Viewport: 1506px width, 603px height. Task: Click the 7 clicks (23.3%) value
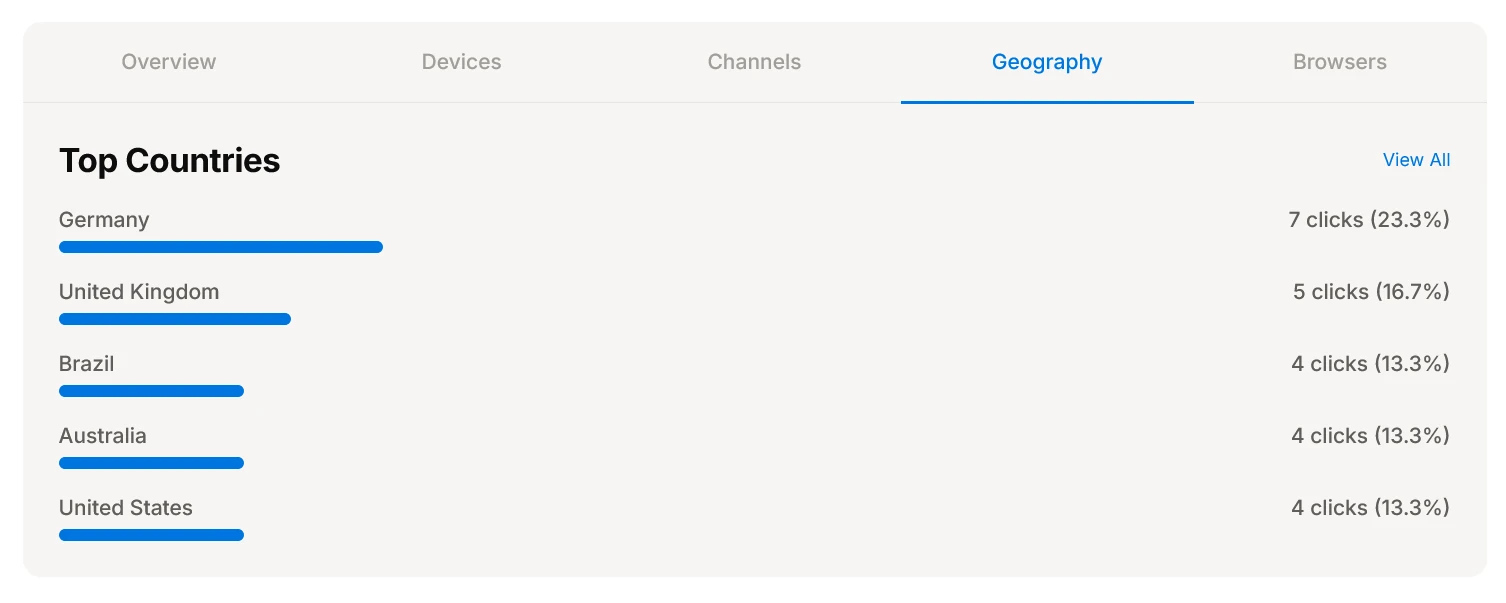(1369, 220)
